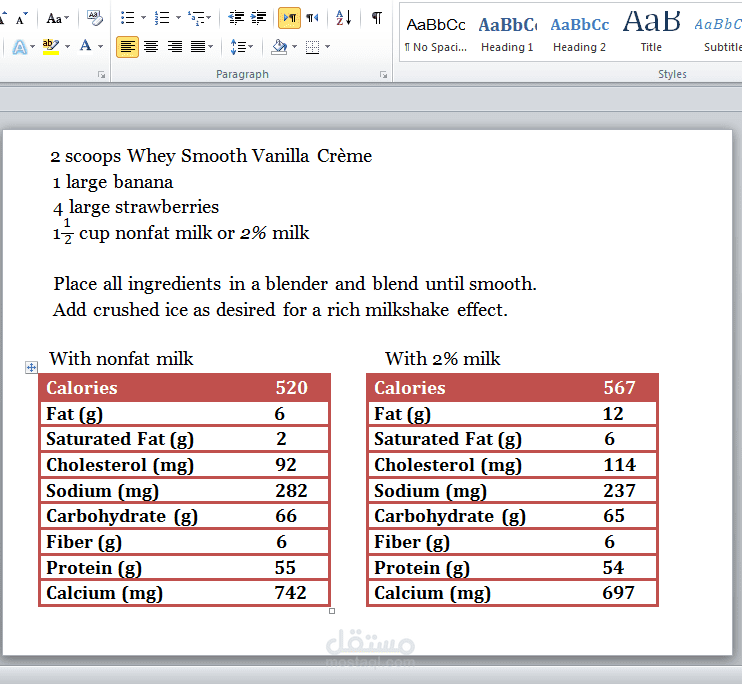Expand the numbering library dropdown arrow

pos(178,18)
